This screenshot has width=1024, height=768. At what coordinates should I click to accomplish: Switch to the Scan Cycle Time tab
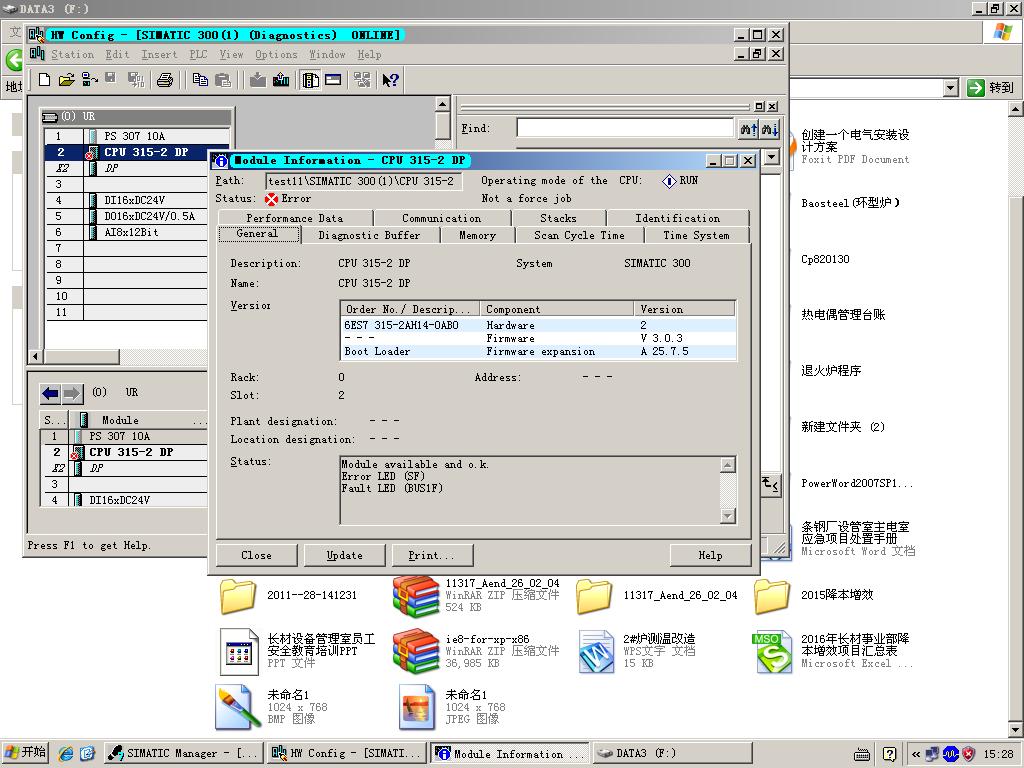[x=579, y=235]
